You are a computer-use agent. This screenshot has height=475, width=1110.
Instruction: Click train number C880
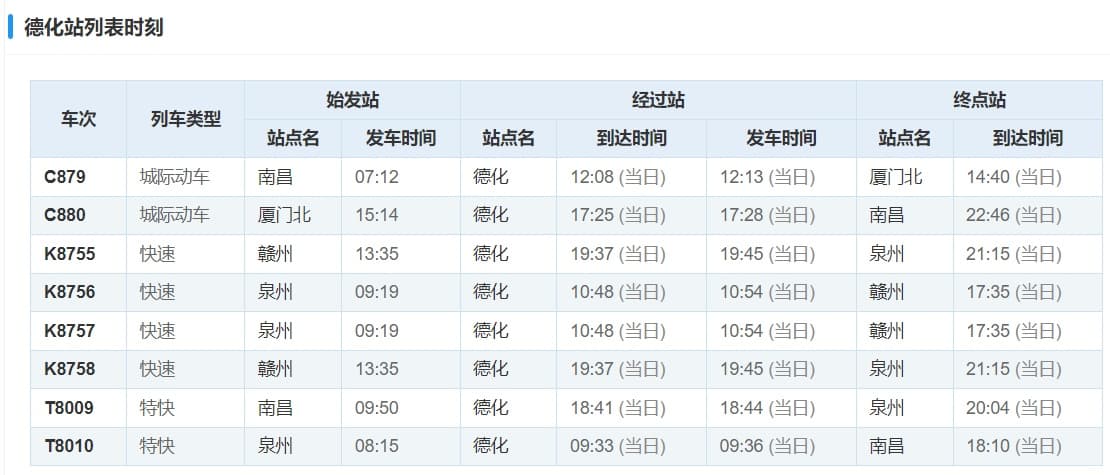[x=65, y=215]
